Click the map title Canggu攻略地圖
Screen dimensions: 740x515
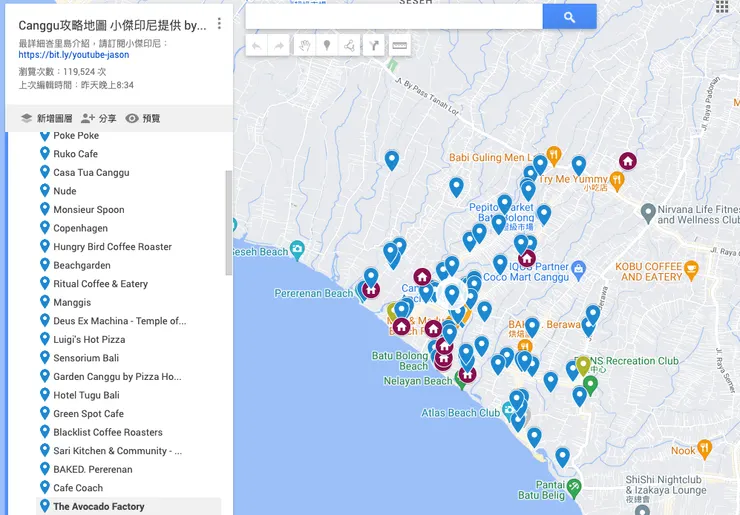point(112,25)
